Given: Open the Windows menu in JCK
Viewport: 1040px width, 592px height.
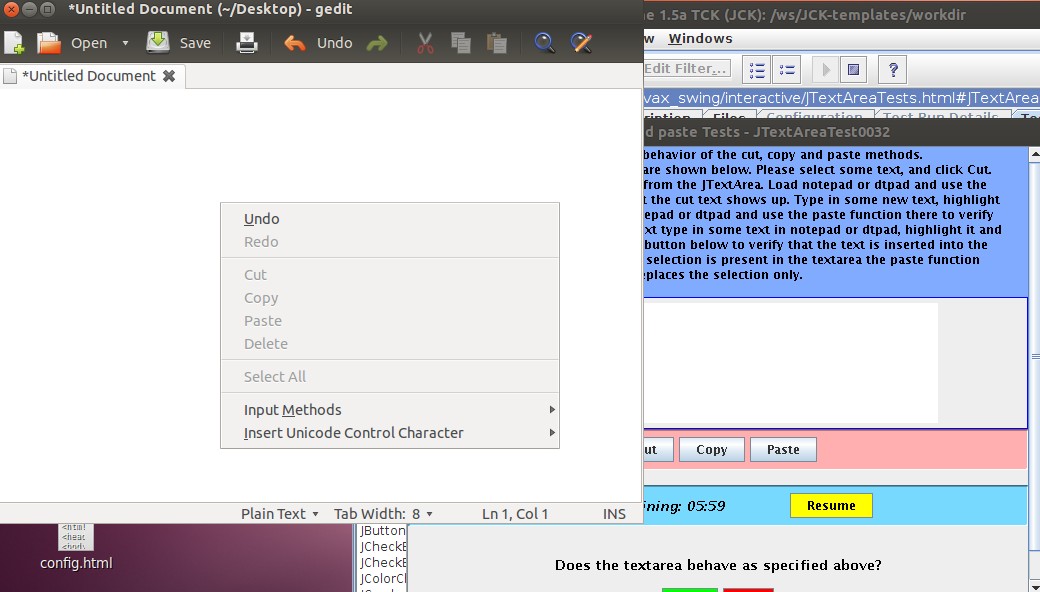Looking at the screenshot, I should (x=700, y=38).
